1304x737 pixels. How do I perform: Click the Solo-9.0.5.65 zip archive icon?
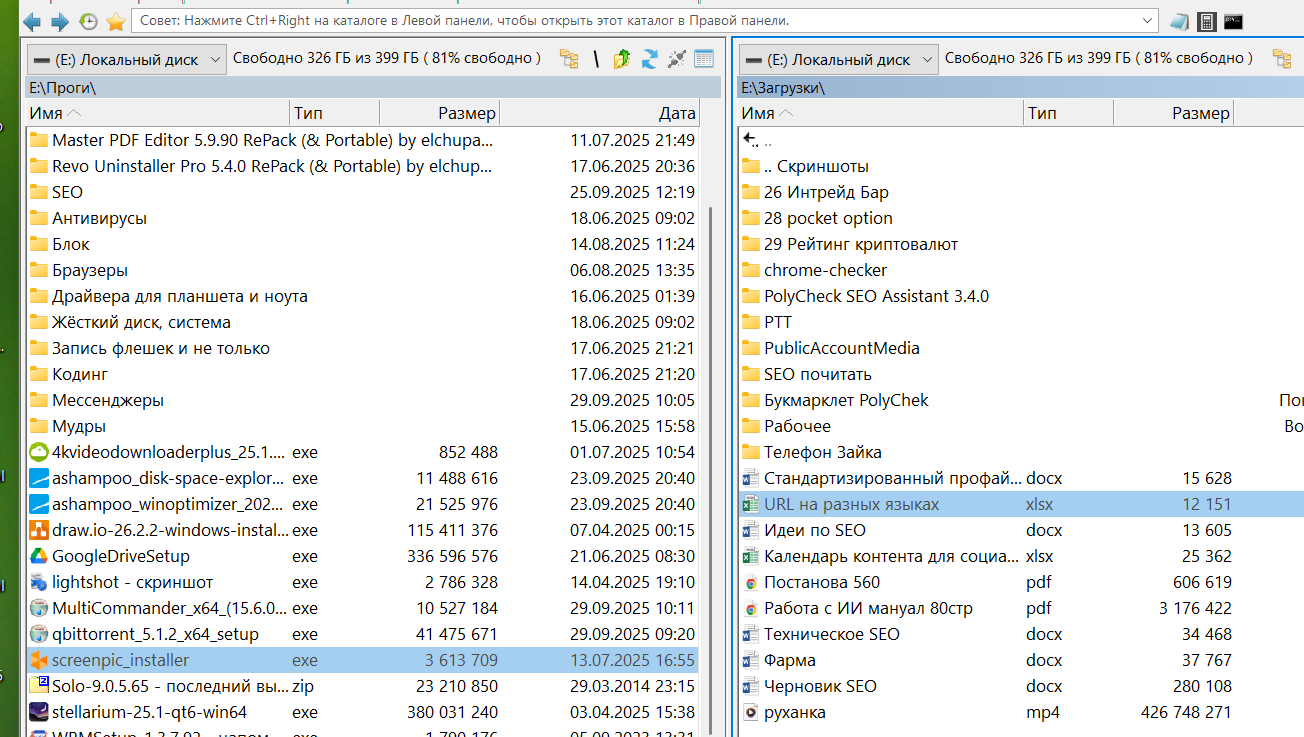click(39, 686)
